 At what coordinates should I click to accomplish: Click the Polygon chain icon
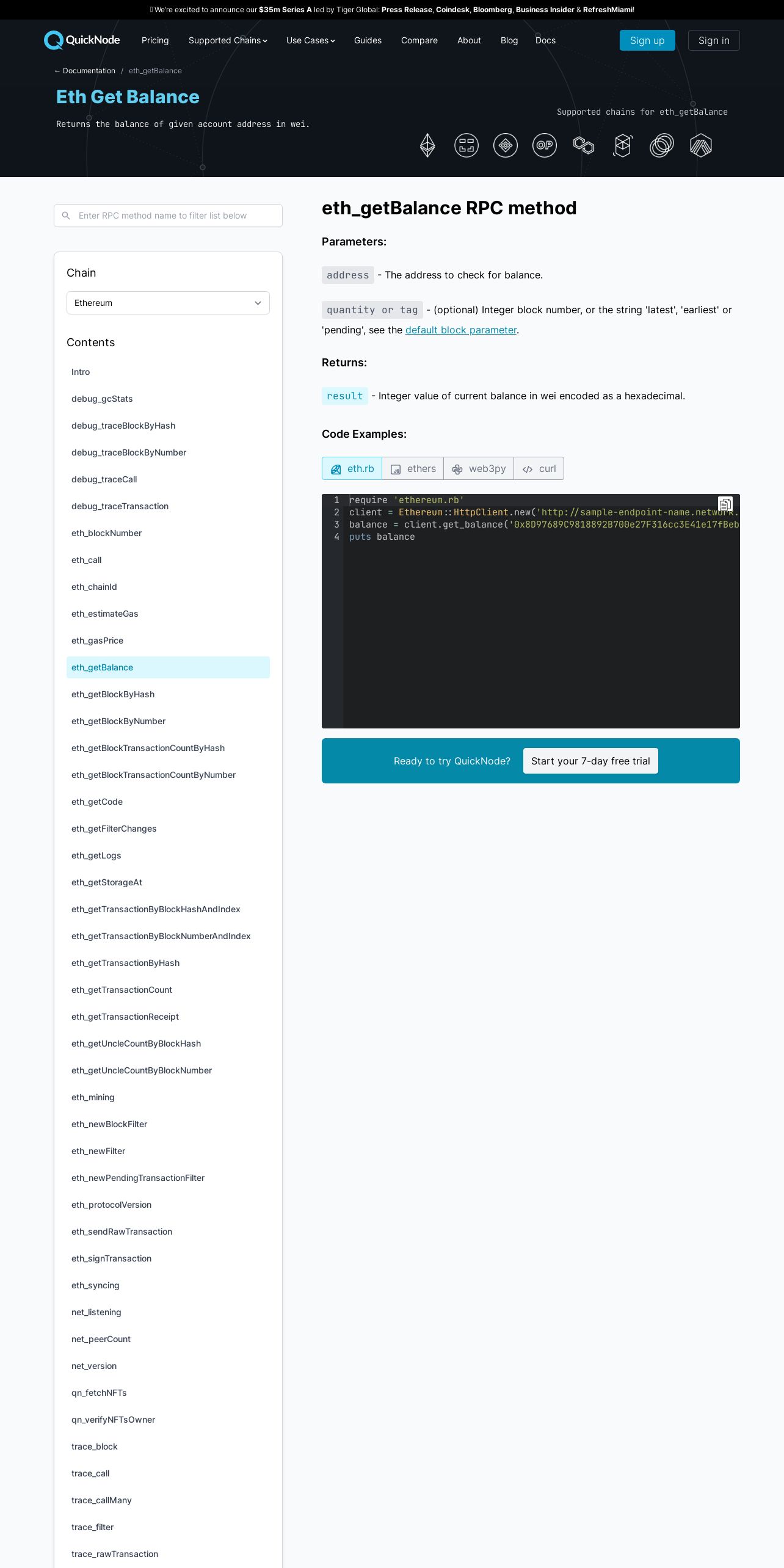coord(584,145)
